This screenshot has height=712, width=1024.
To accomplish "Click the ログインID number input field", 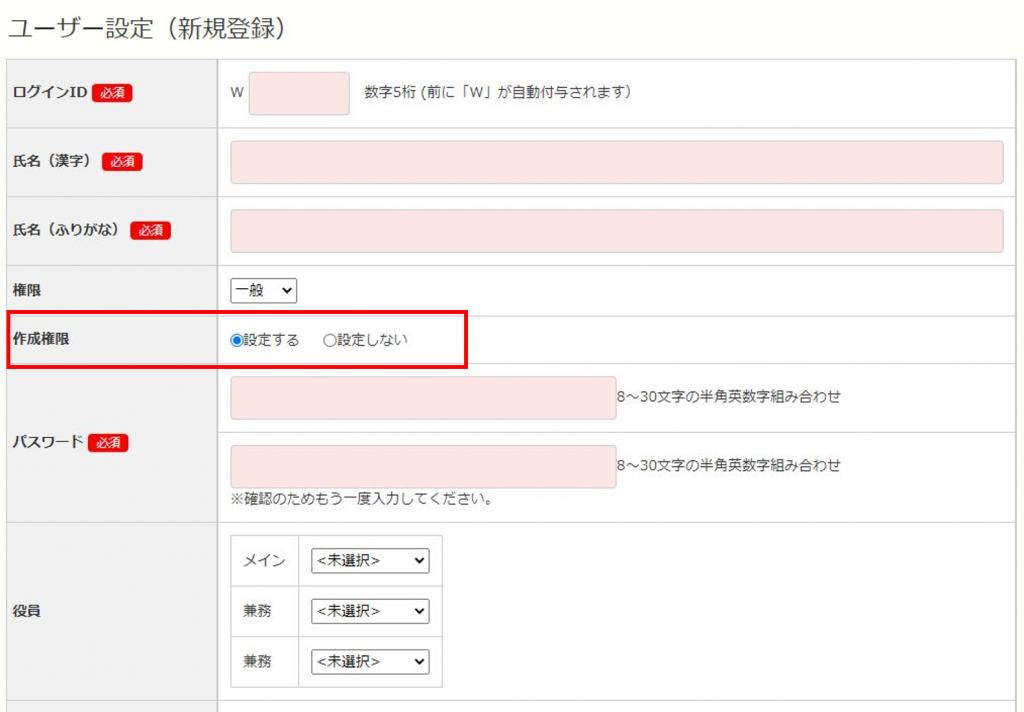I will [299, 93].
